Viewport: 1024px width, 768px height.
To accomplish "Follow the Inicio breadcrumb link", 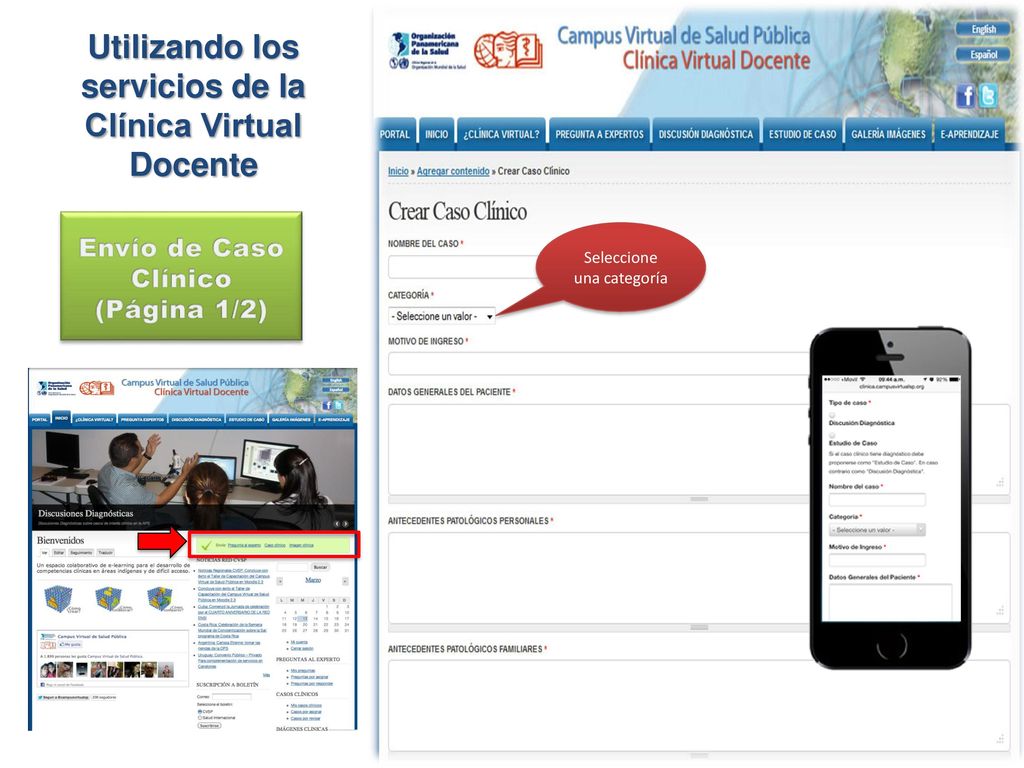I will pyautogui.click(x=398, y=171).
